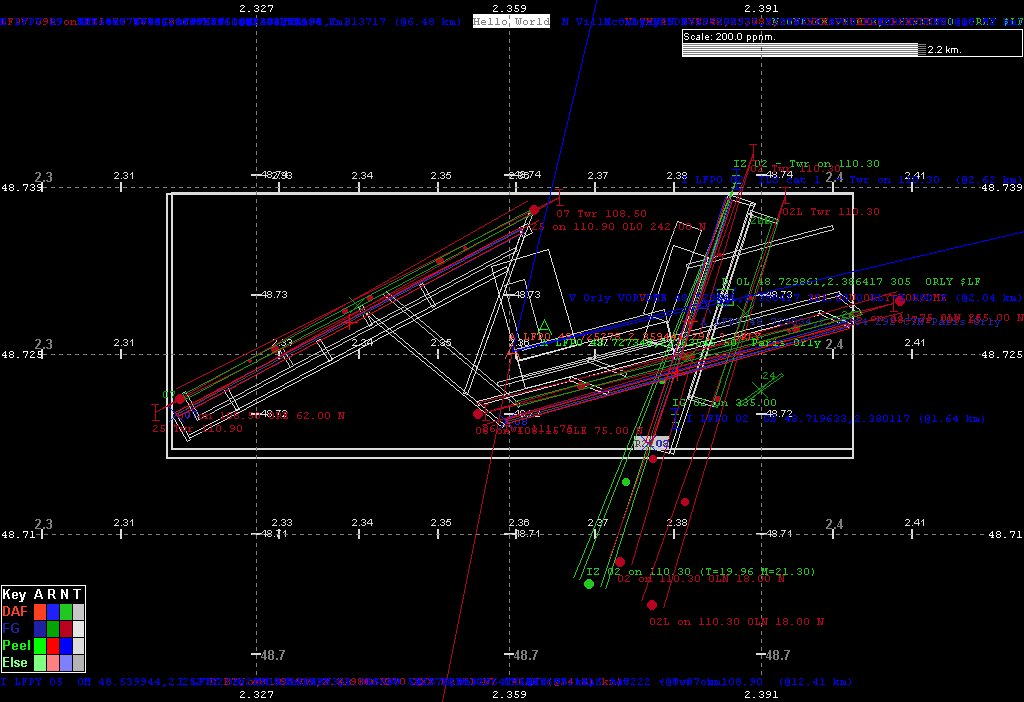This screenshot has height=702, width=1024.
Task: Click the red dot above 02L on 110.30
Action: pyautogui.click(x=652, y=605)
